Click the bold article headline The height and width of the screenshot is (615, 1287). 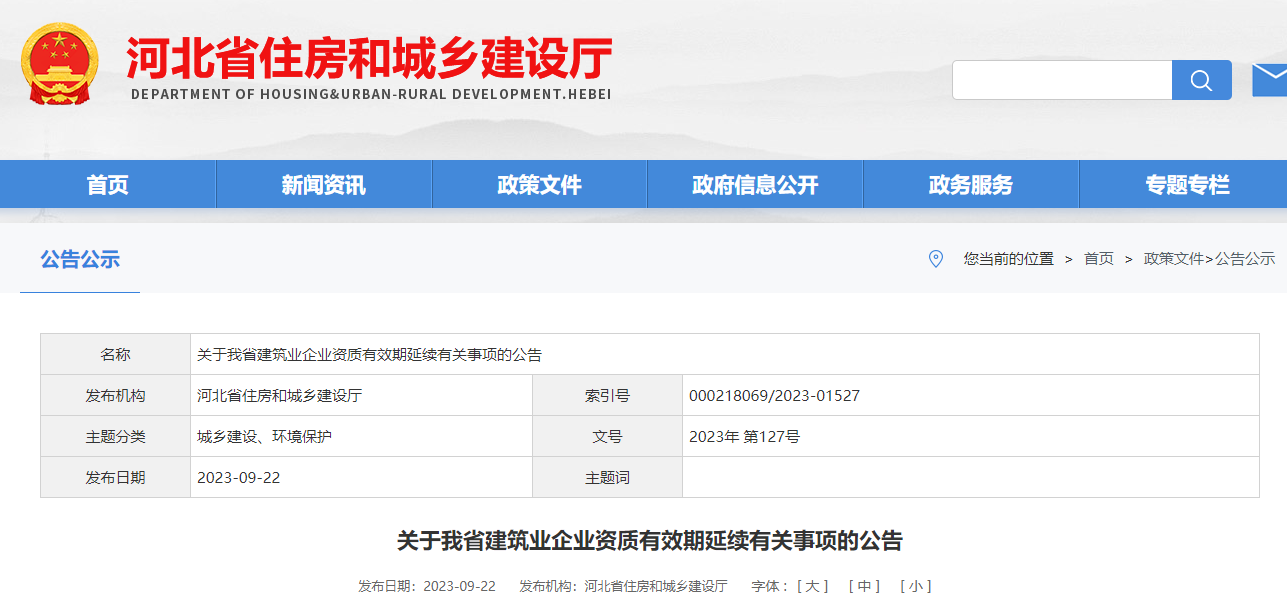pos(650,541)
